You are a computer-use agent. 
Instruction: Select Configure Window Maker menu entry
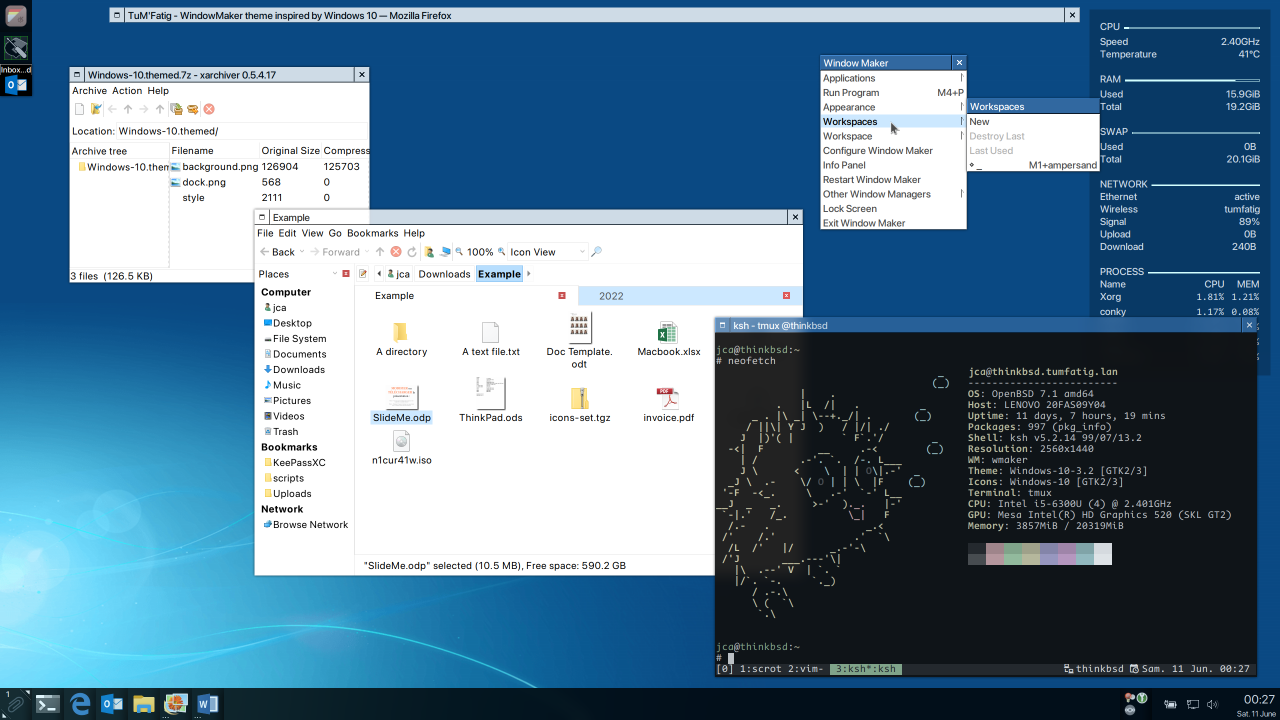tap(877, 151)
